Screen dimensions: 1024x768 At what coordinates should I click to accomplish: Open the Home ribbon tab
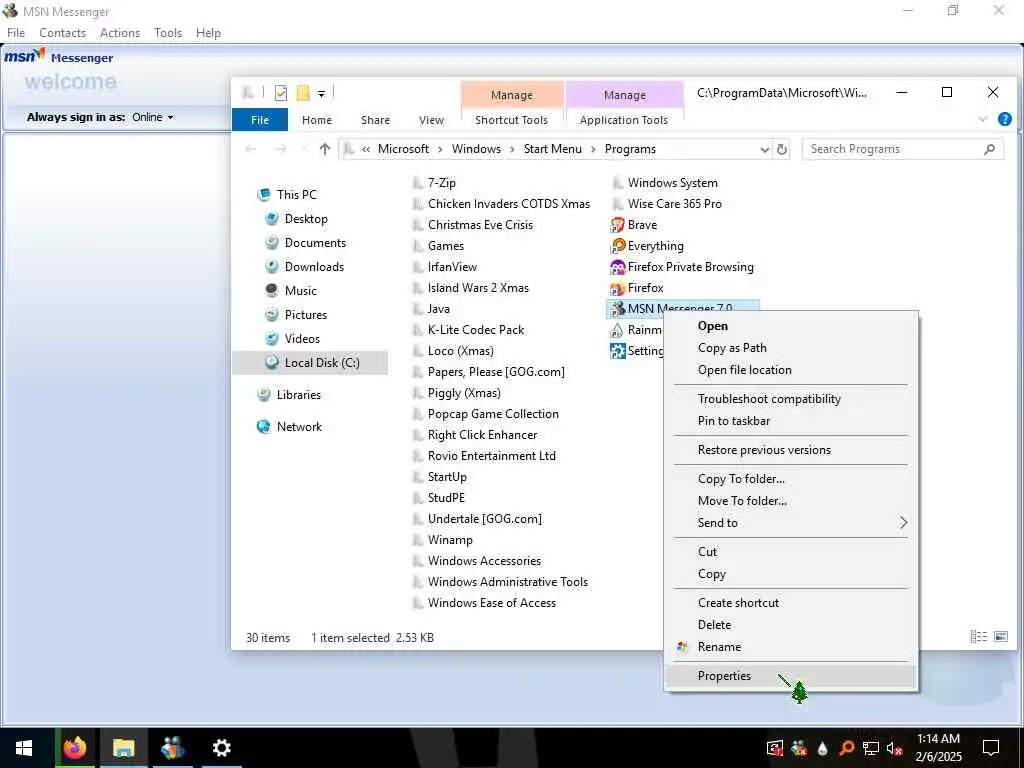[317, 120]
